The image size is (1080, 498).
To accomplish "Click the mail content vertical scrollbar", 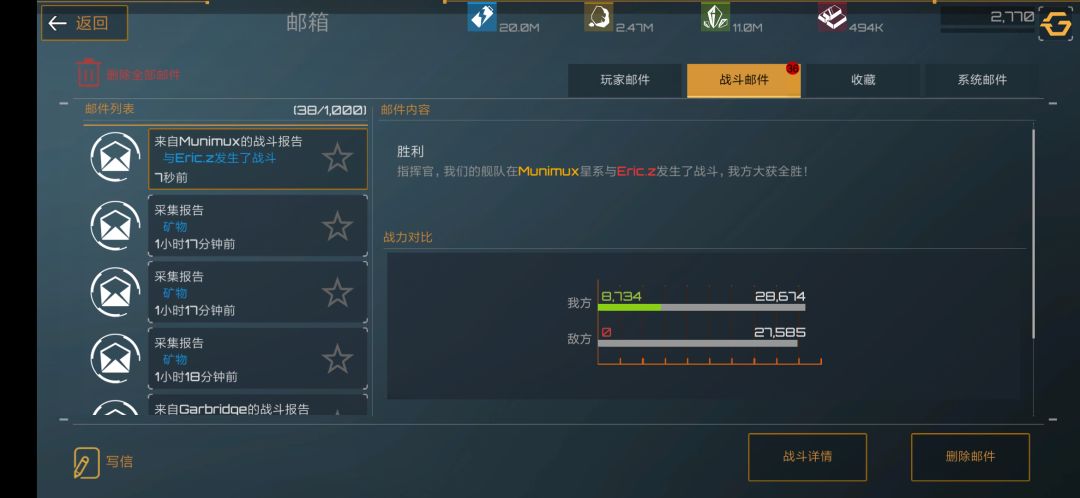I will [1034, 233].
